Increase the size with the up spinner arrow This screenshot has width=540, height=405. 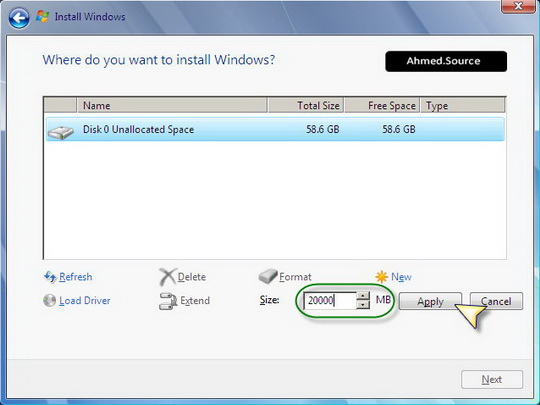(363, 296)
